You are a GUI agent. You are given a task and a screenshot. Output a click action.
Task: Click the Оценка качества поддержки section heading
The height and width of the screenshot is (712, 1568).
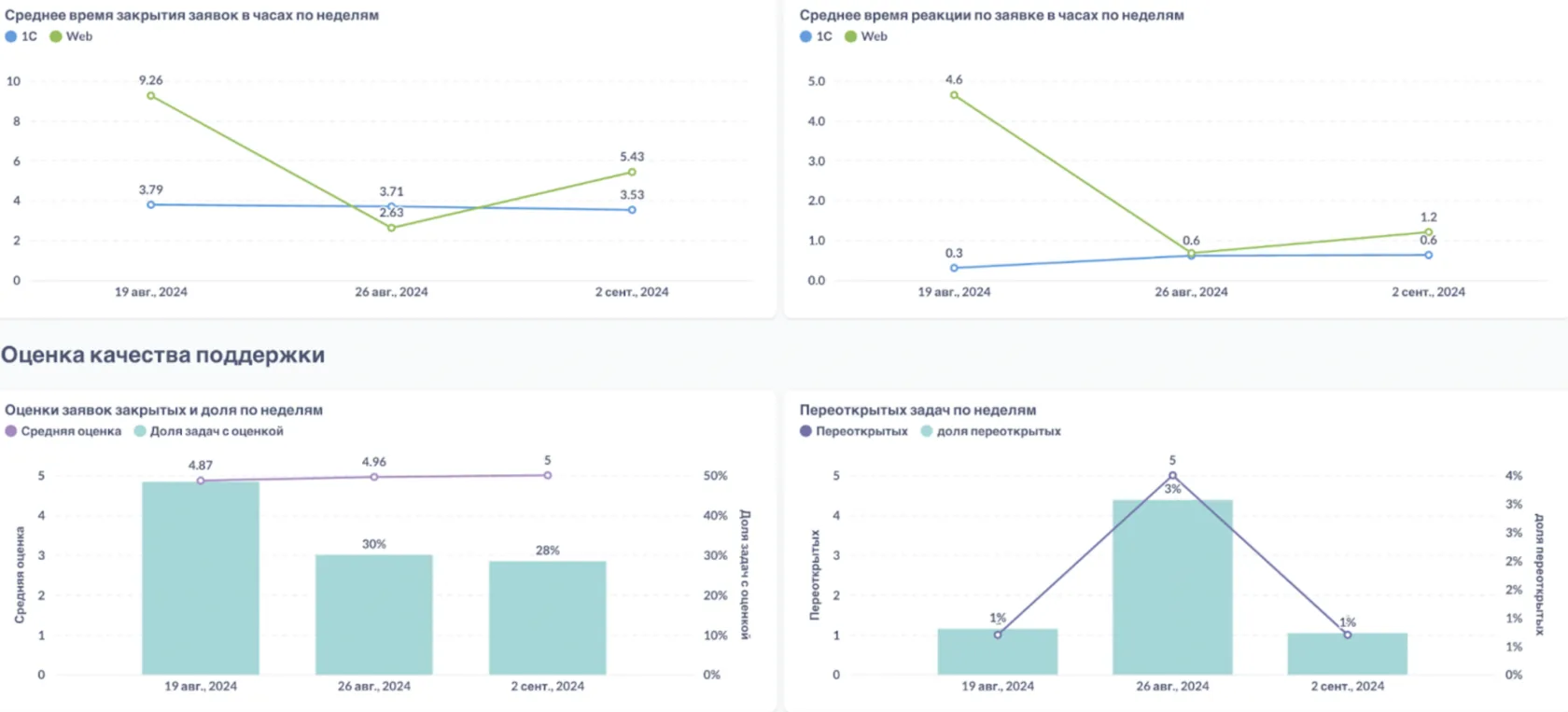163,355
